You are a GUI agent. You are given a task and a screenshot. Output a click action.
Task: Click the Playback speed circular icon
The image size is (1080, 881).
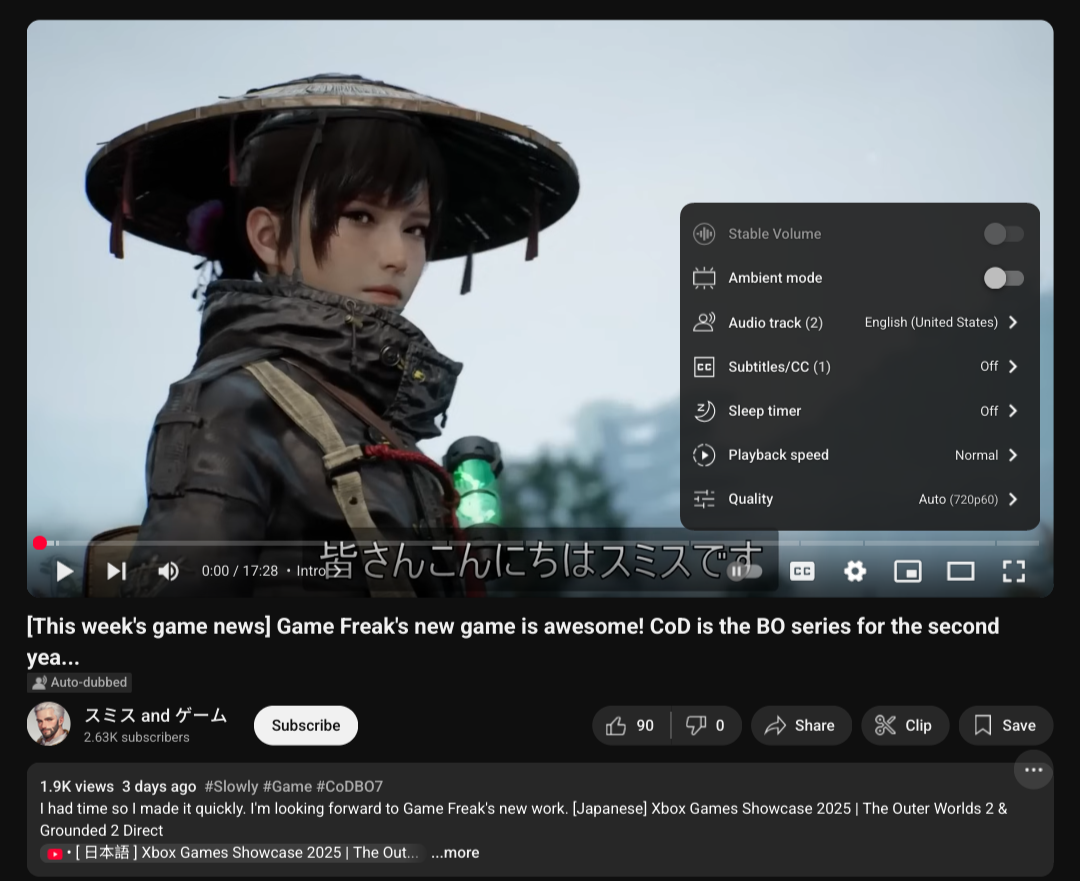click(x=704, y=455)
